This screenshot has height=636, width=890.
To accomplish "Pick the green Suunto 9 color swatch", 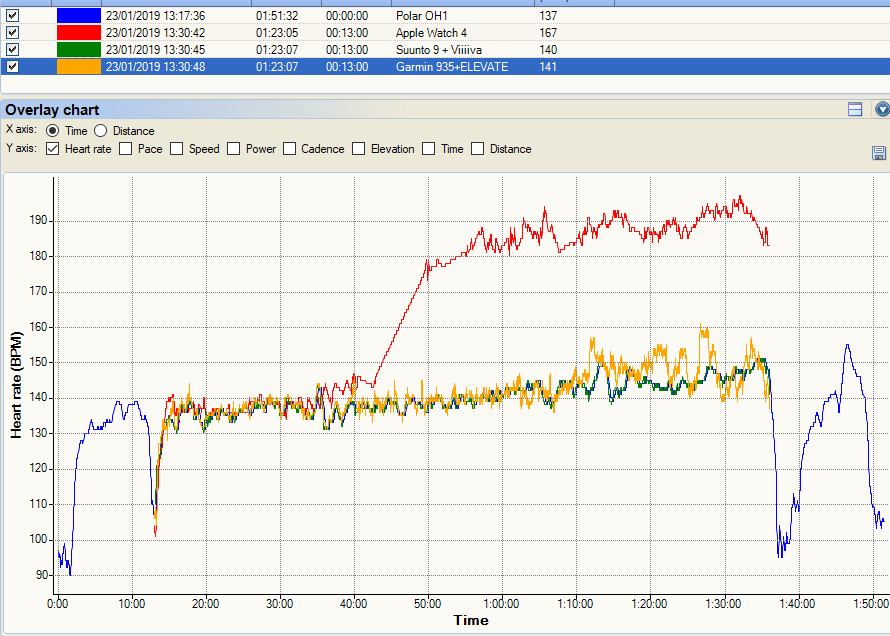I will tap(78, 49).
